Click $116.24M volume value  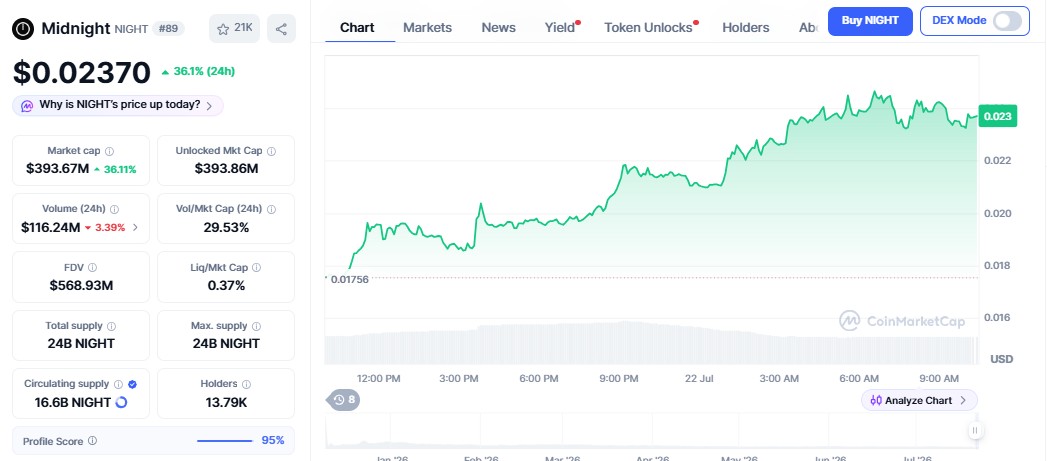pyautogui.click(x=50, y=227)
